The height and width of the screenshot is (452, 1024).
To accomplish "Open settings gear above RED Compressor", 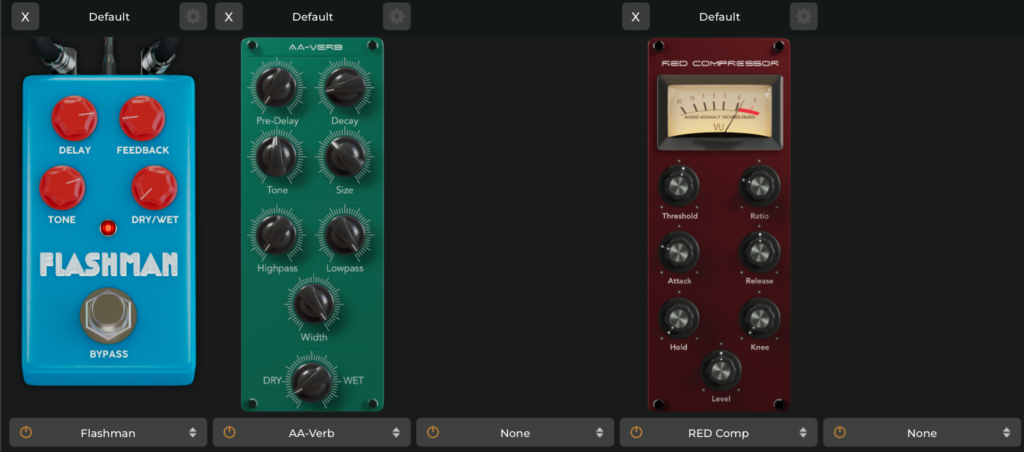I will [803, 16].
